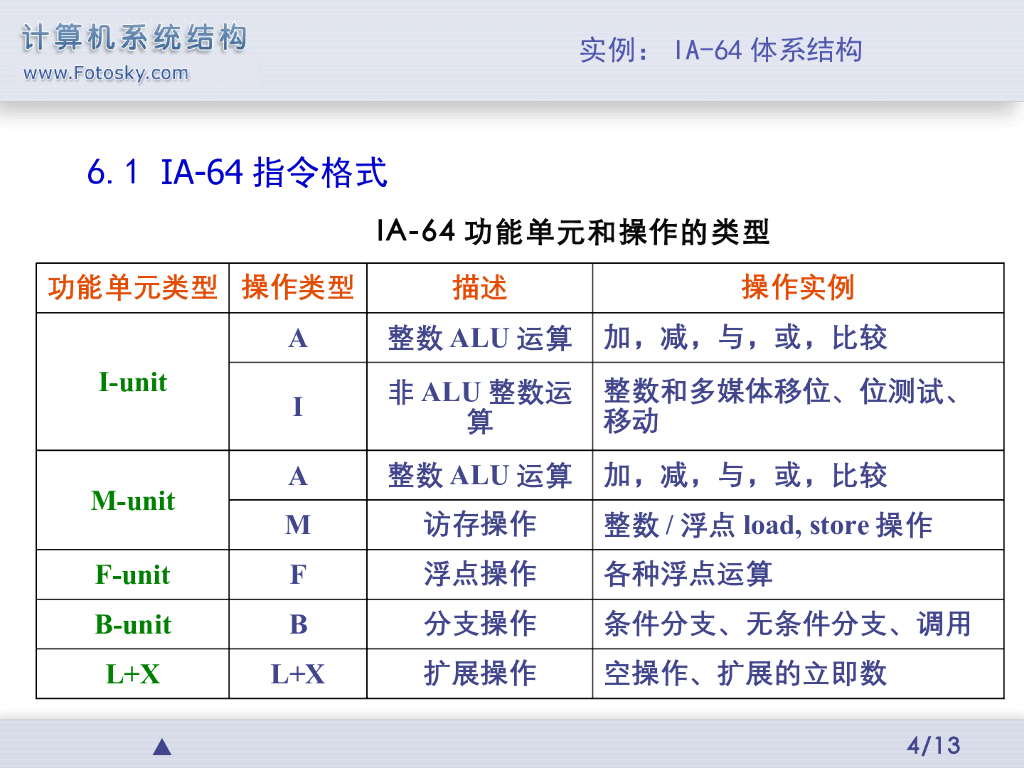Select the 描述 column header
Viewport: 1024px width, 768px height.
[x=480, y=288]
